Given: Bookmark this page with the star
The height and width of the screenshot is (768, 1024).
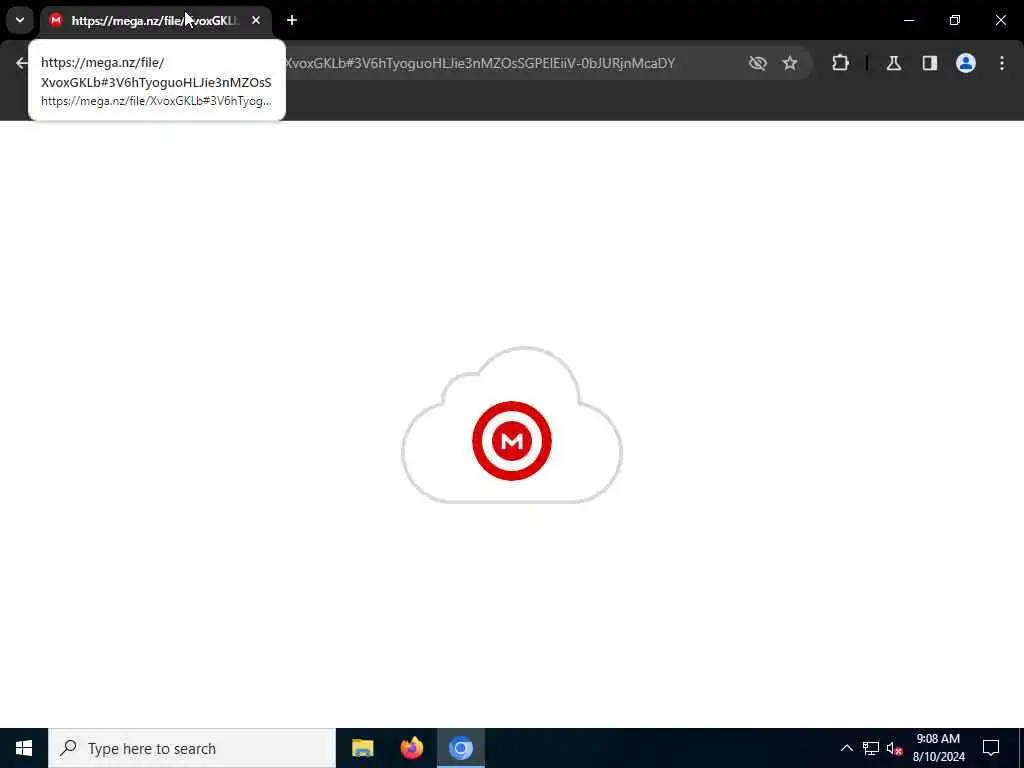Looking at the screenshot, I should (790, 63).
